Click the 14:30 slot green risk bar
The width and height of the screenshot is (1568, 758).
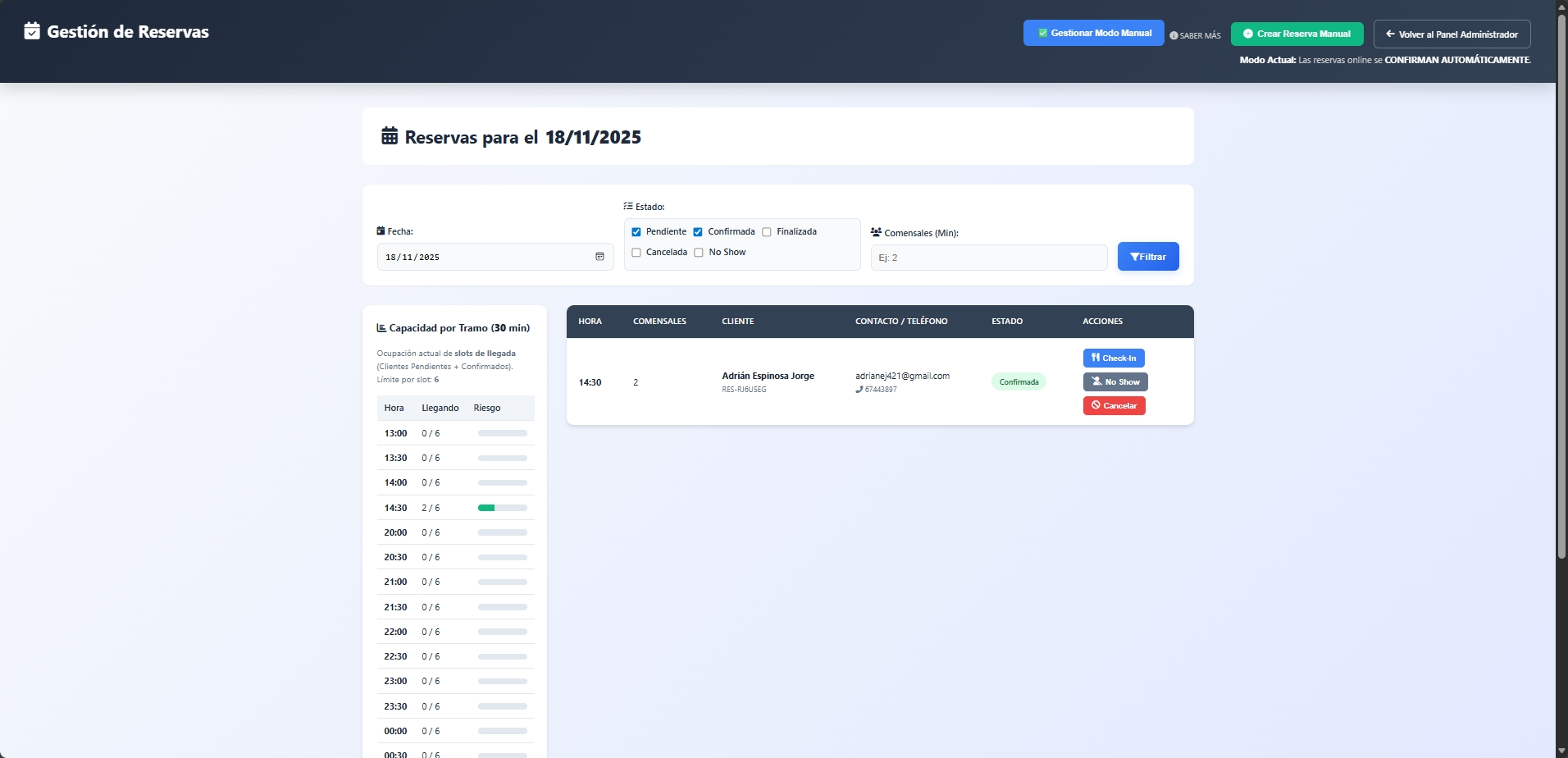tap(487, 508)
